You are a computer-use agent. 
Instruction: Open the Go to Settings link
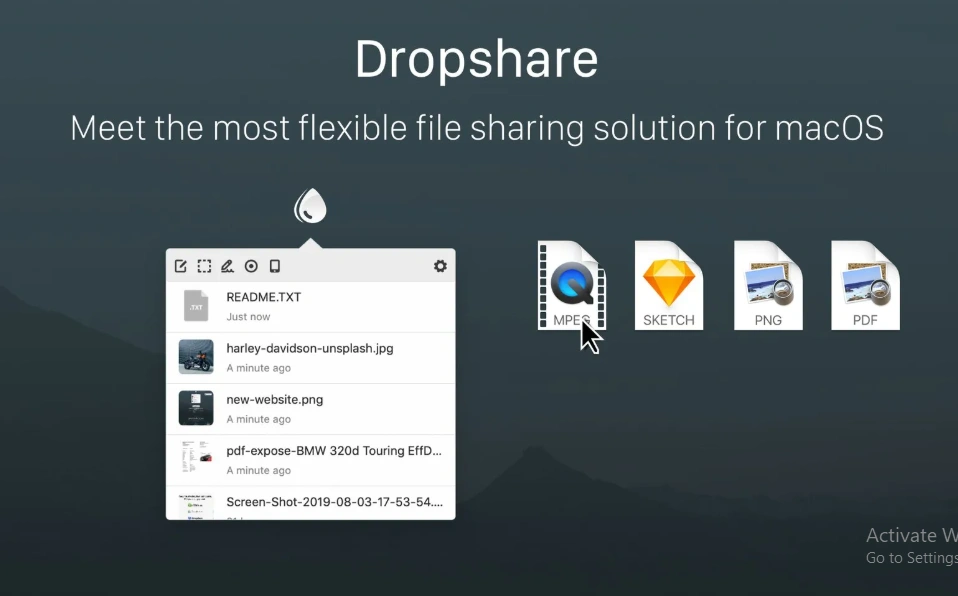coord(911,558)
